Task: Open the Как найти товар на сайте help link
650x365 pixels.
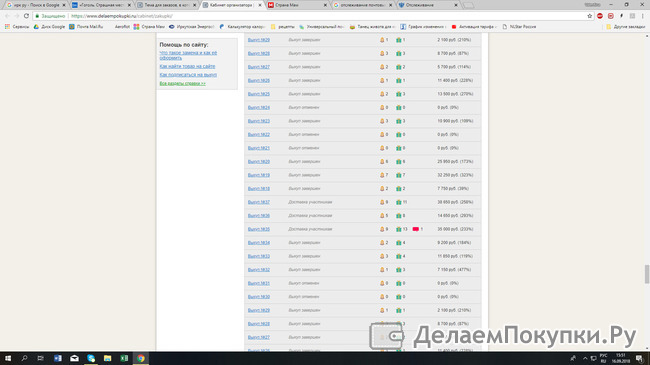Action: click(187, 66)
